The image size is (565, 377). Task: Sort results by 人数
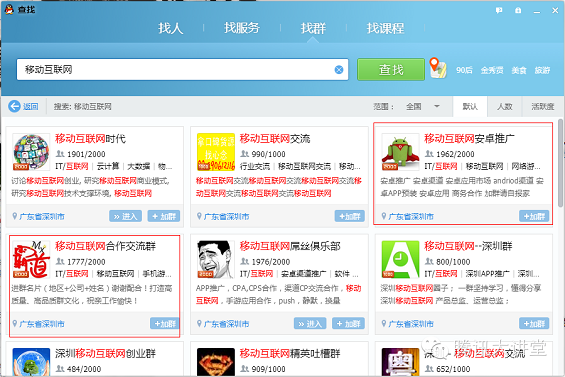pos(504,106)
